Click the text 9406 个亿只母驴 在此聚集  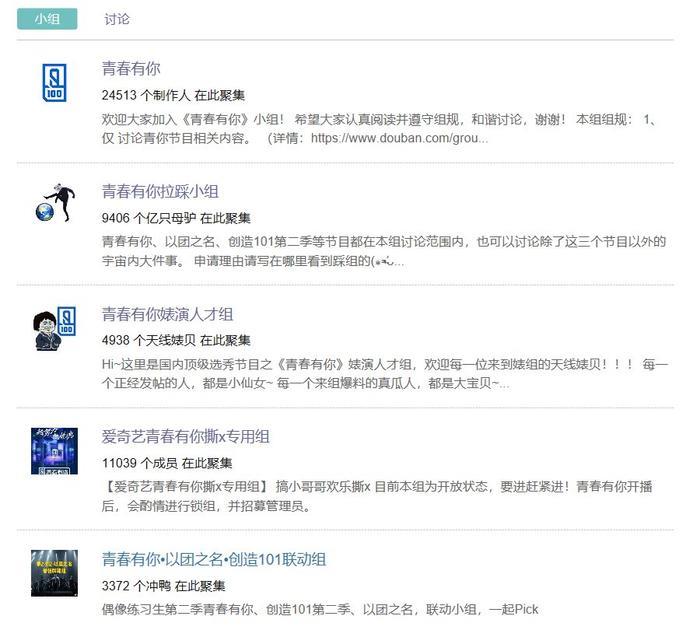coord(176,218)
